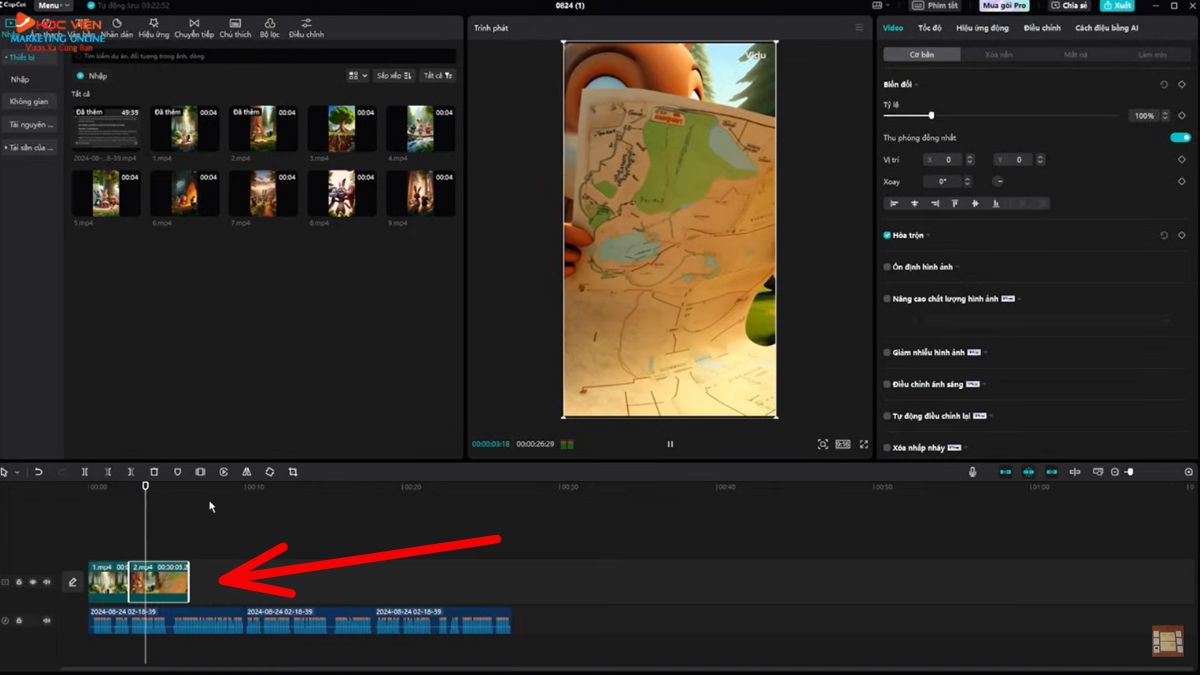Click the undo arrow in timeline toolbar
This screenshot has width=1200, height=675.
pos(39,472)
